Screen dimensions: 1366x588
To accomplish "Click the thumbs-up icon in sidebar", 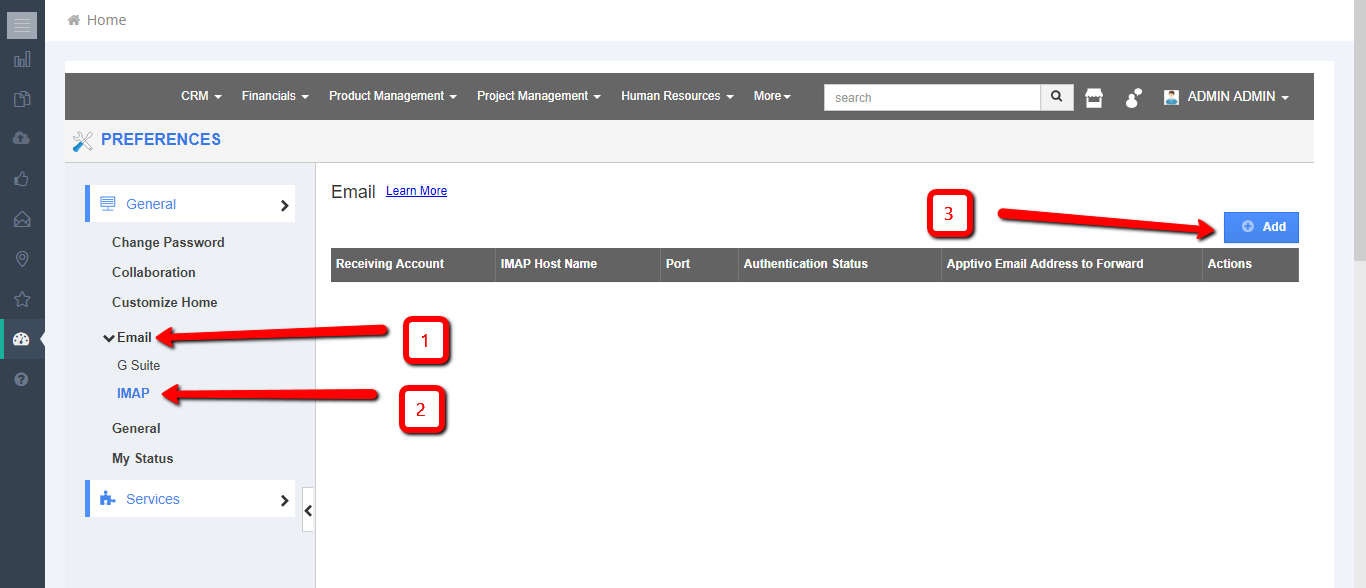I will click(x=22, y=179).
